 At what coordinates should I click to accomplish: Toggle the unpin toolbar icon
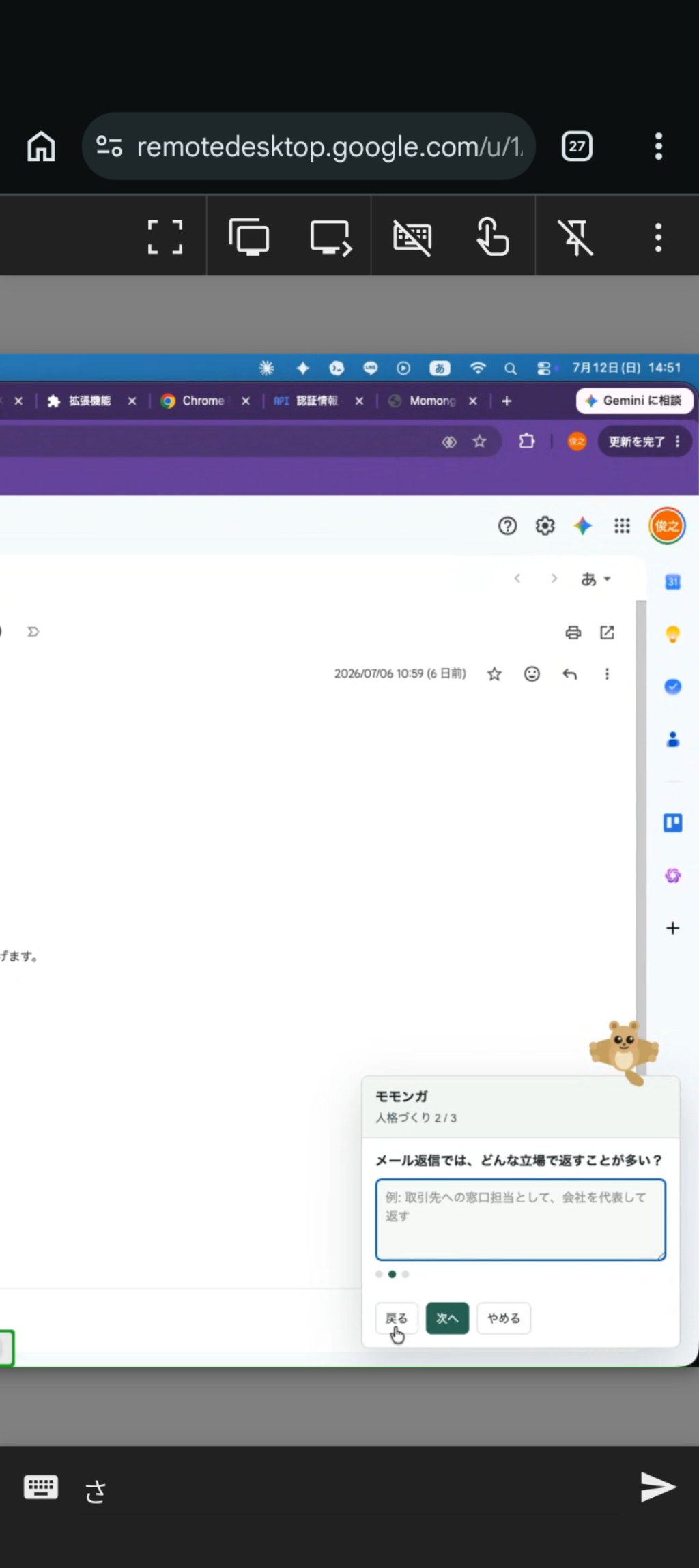pyautogui.click(x=575, y=237)
